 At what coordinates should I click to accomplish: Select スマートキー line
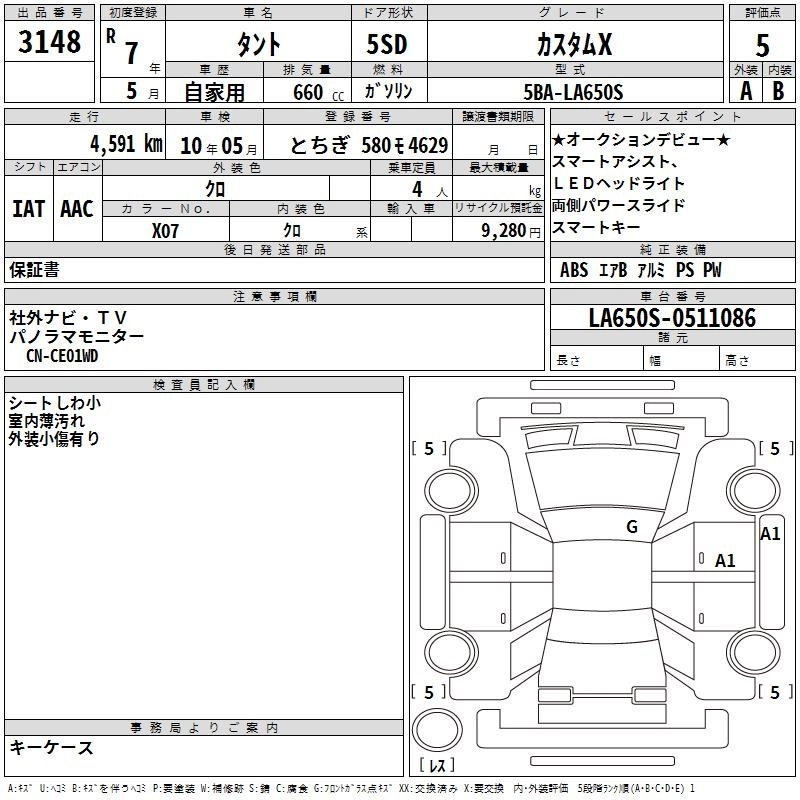596,227
